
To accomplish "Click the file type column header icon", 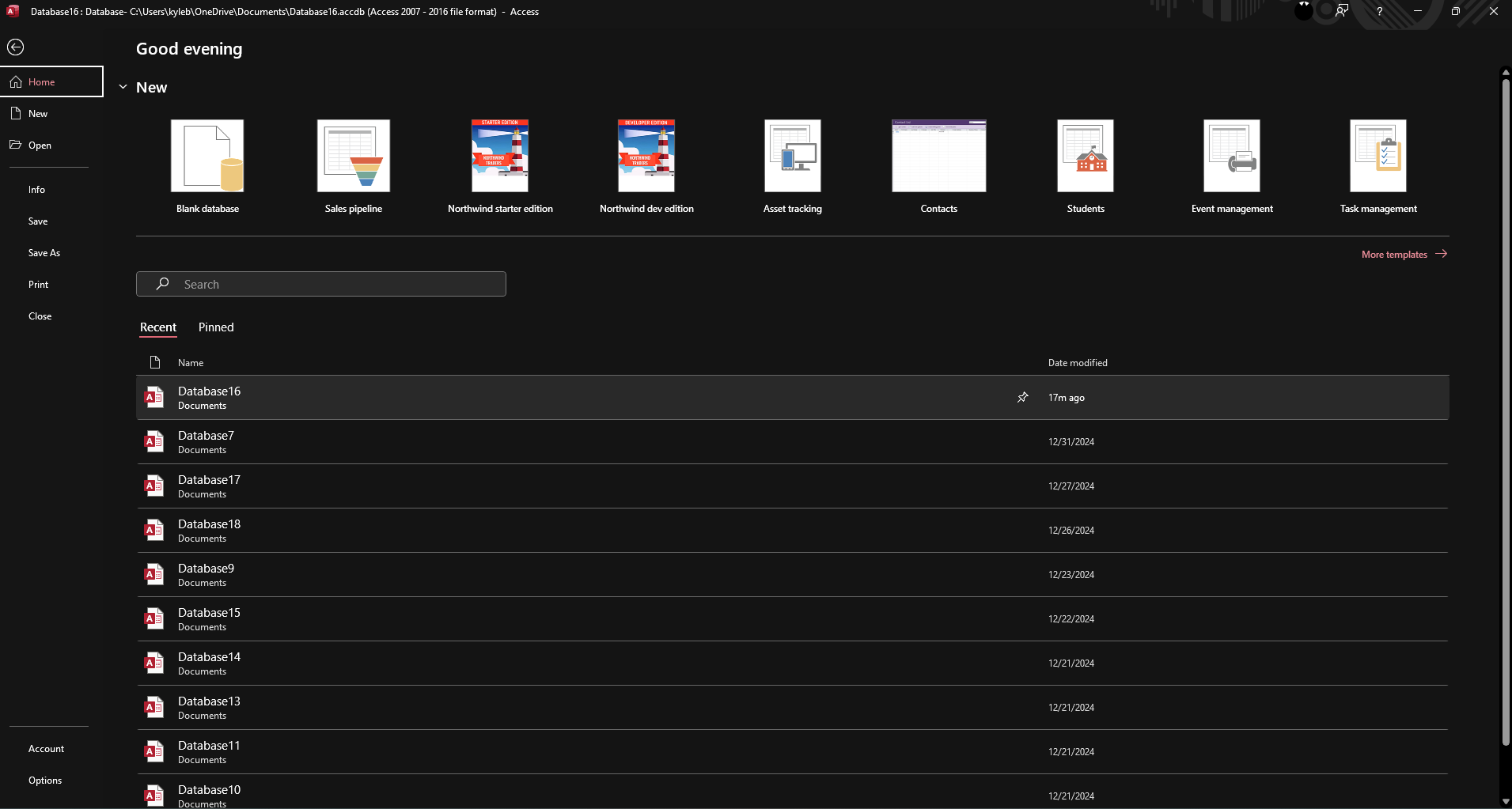I will pyautogui.click(x=155, y=362).
